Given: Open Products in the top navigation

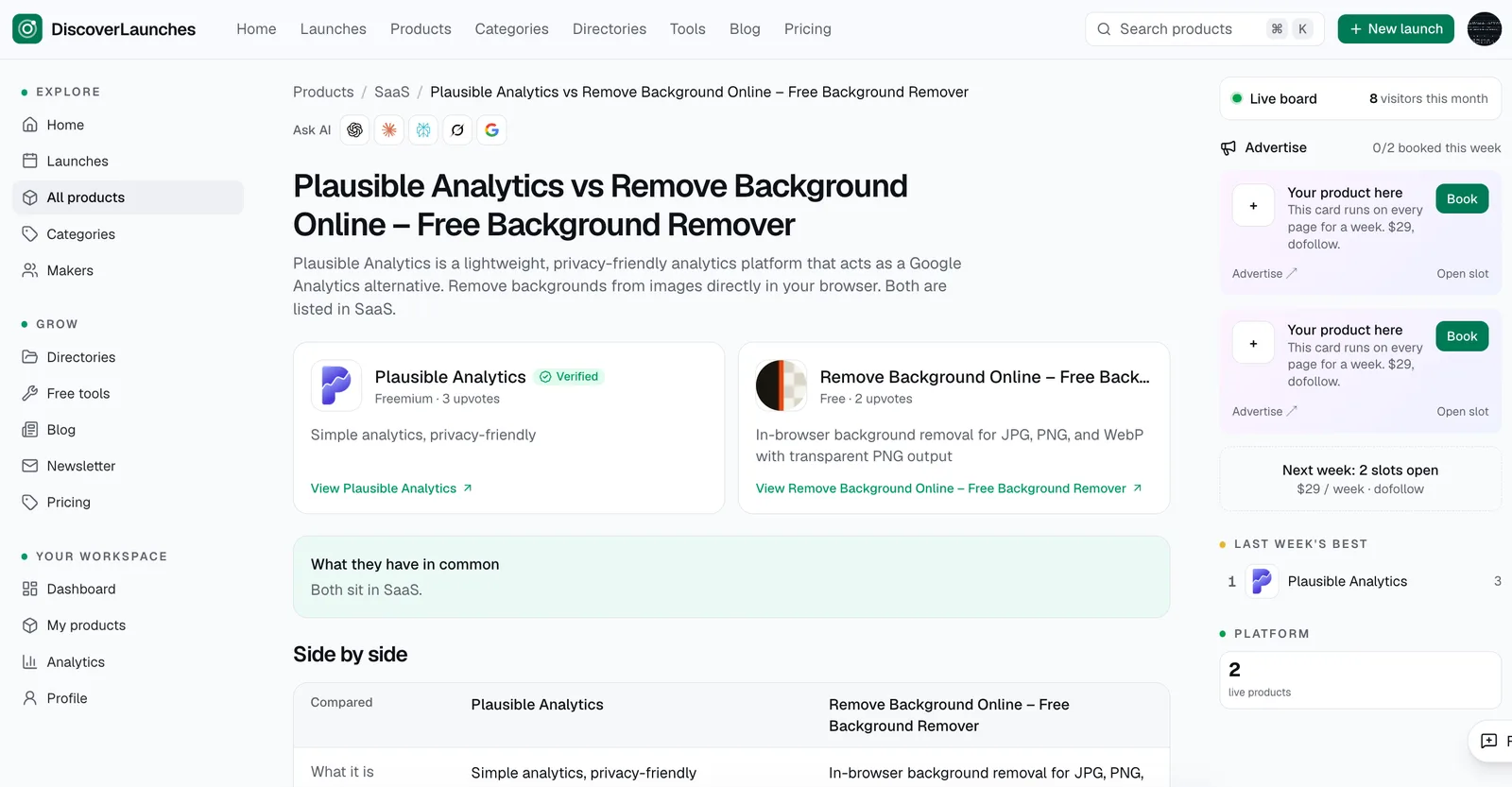Looking at the screenshot, I should (x=421, y=29).
